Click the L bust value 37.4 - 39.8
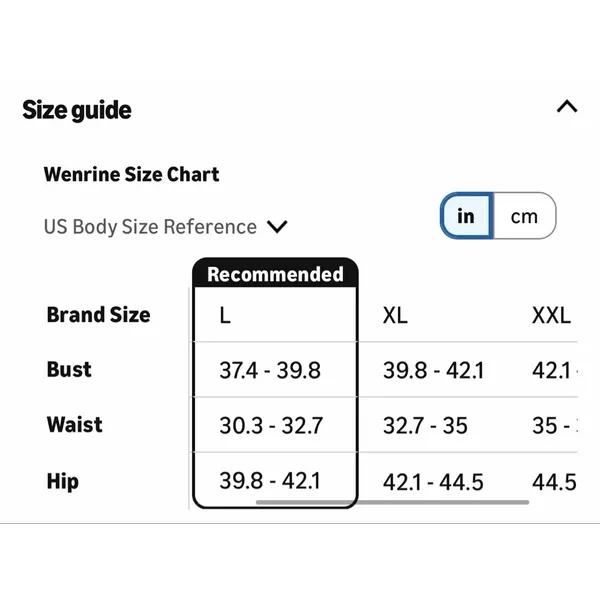Image resolution: width=600 pixels, height=600 pixels. click(270, 370)
